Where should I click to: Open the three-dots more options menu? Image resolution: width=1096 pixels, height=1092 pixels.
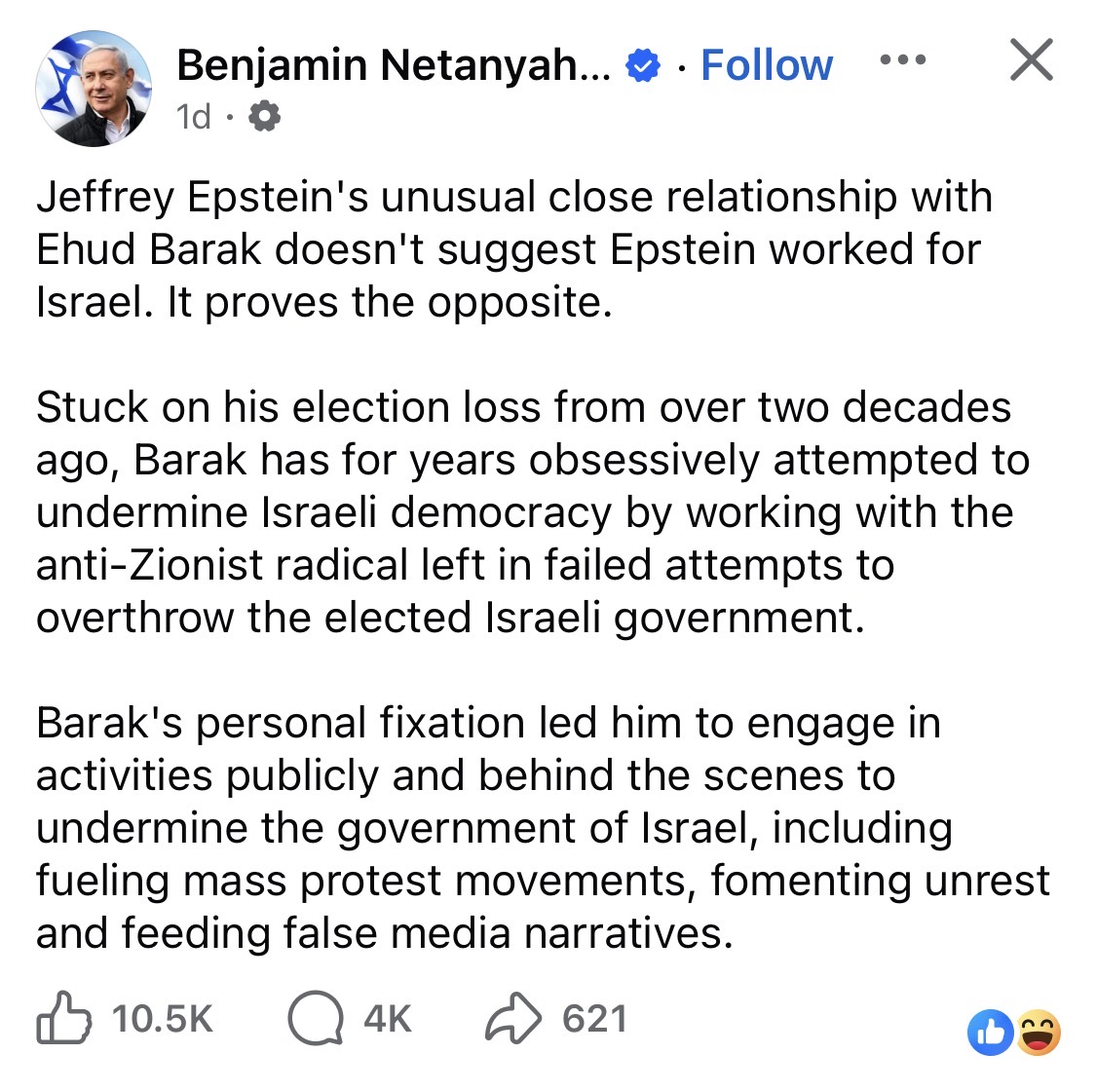(902, 60)
